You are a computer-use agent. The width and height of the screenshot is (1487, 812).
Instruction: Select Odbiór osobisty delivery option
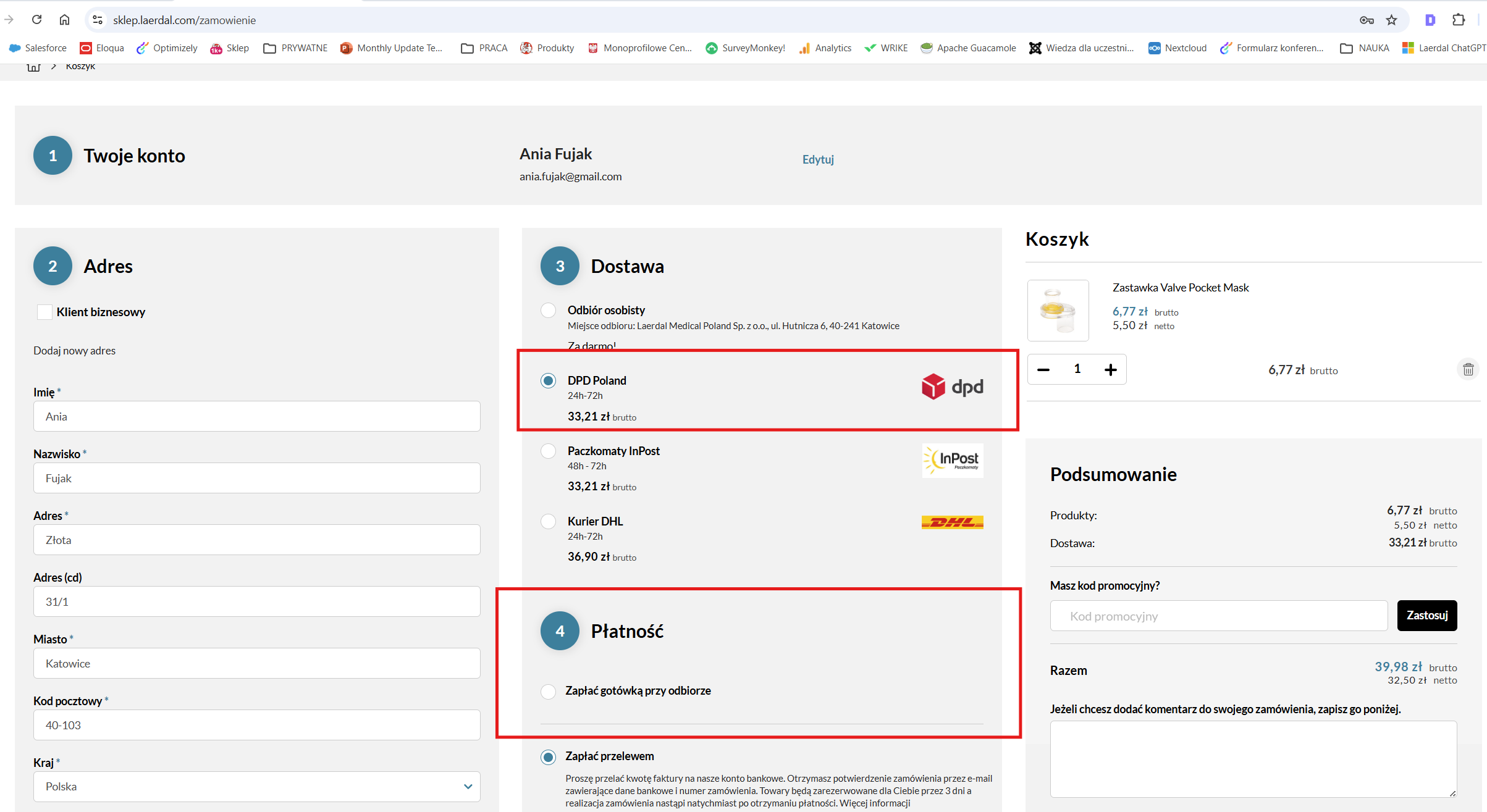tap(548, 310)
